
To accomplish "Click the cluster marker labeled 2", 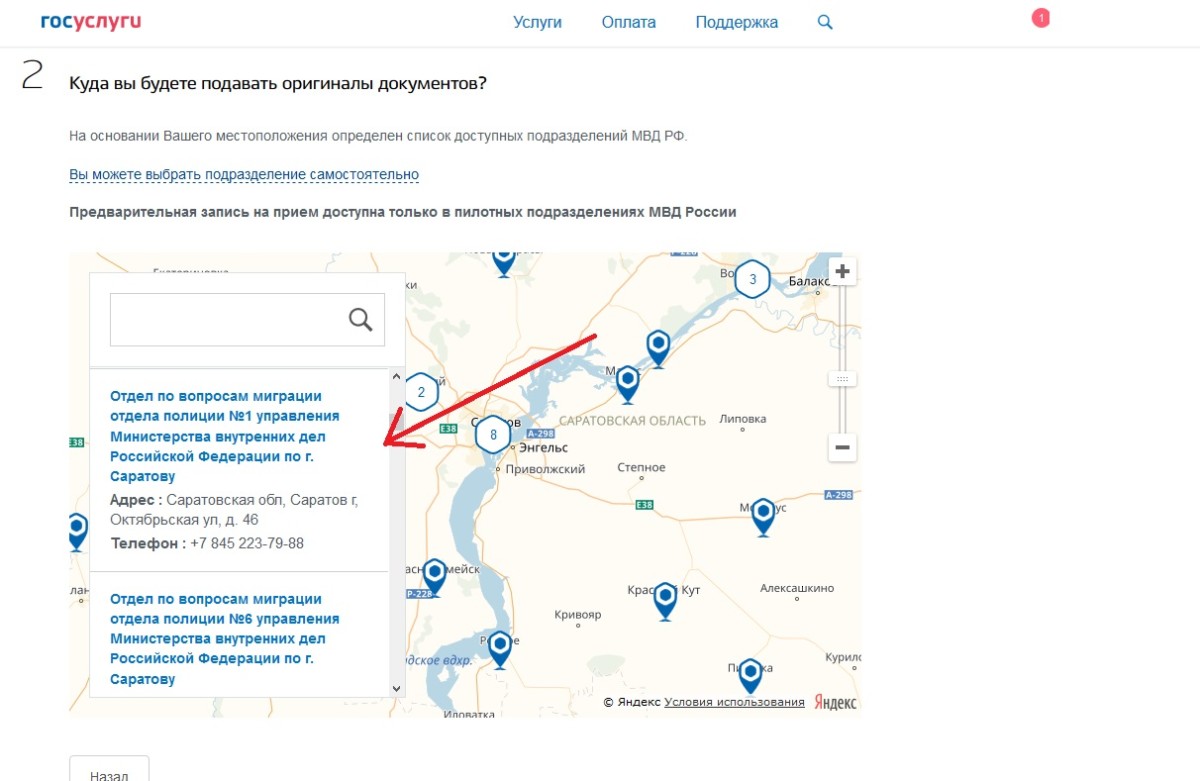I will click(x=421, y=392).
